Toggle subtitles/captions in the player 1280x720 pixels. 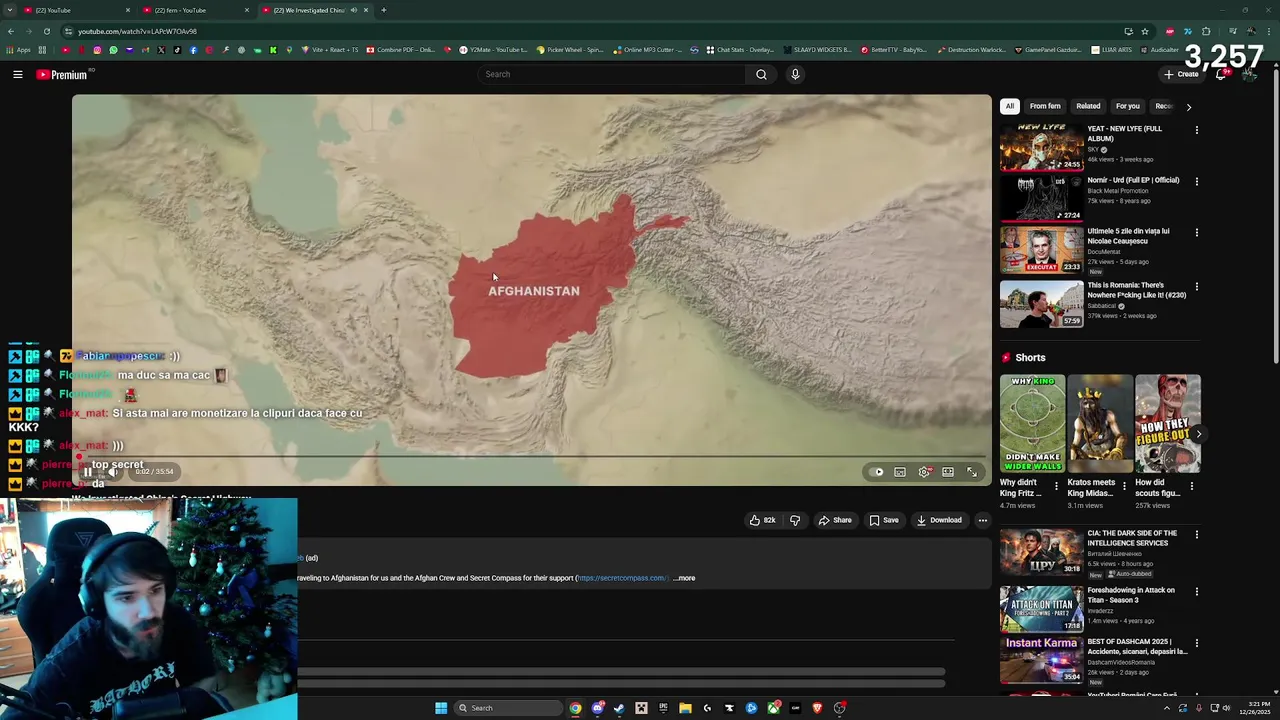[x=900, y=472]
